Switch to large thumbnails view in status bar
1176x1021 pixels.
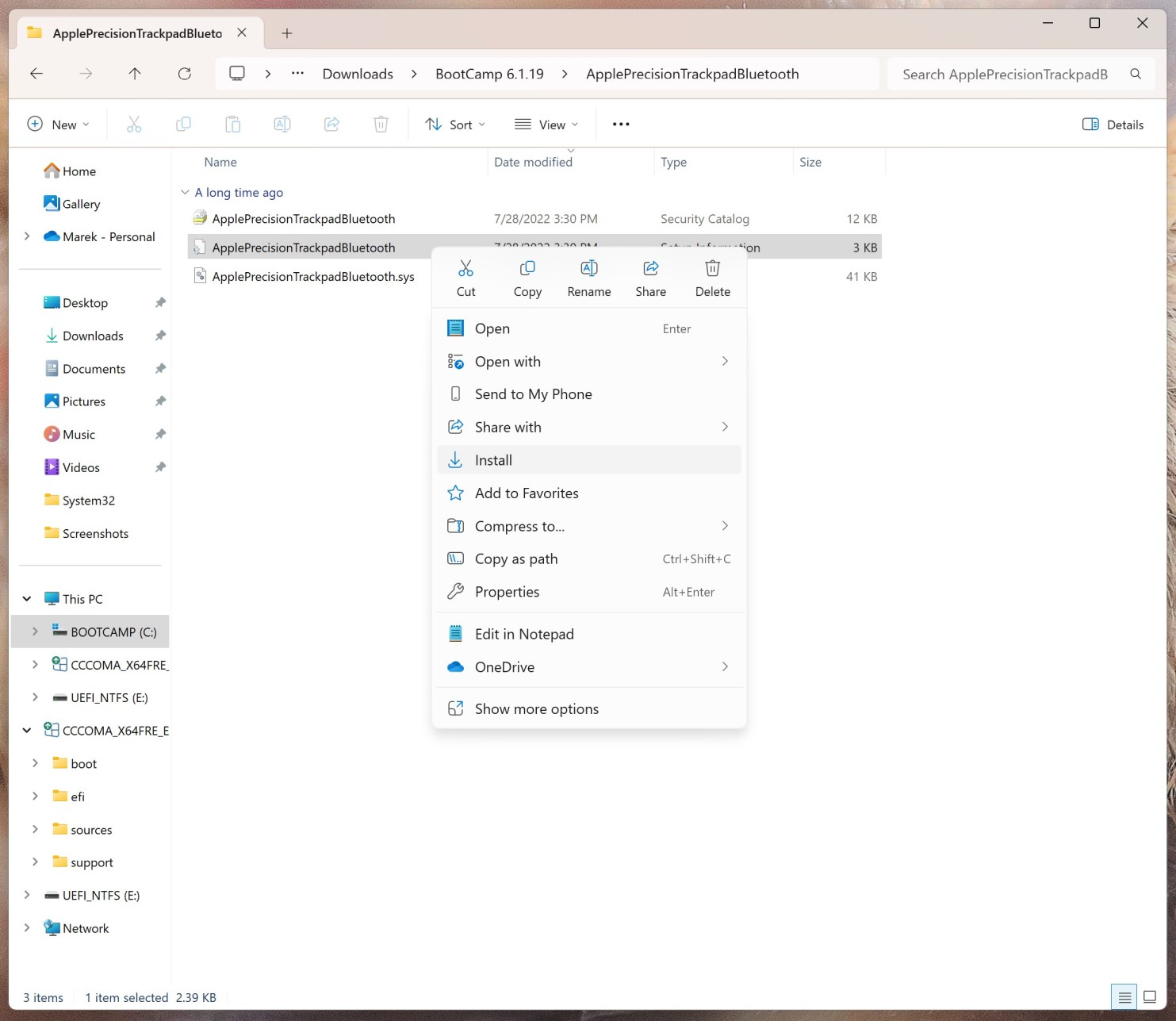[1150, 997]
